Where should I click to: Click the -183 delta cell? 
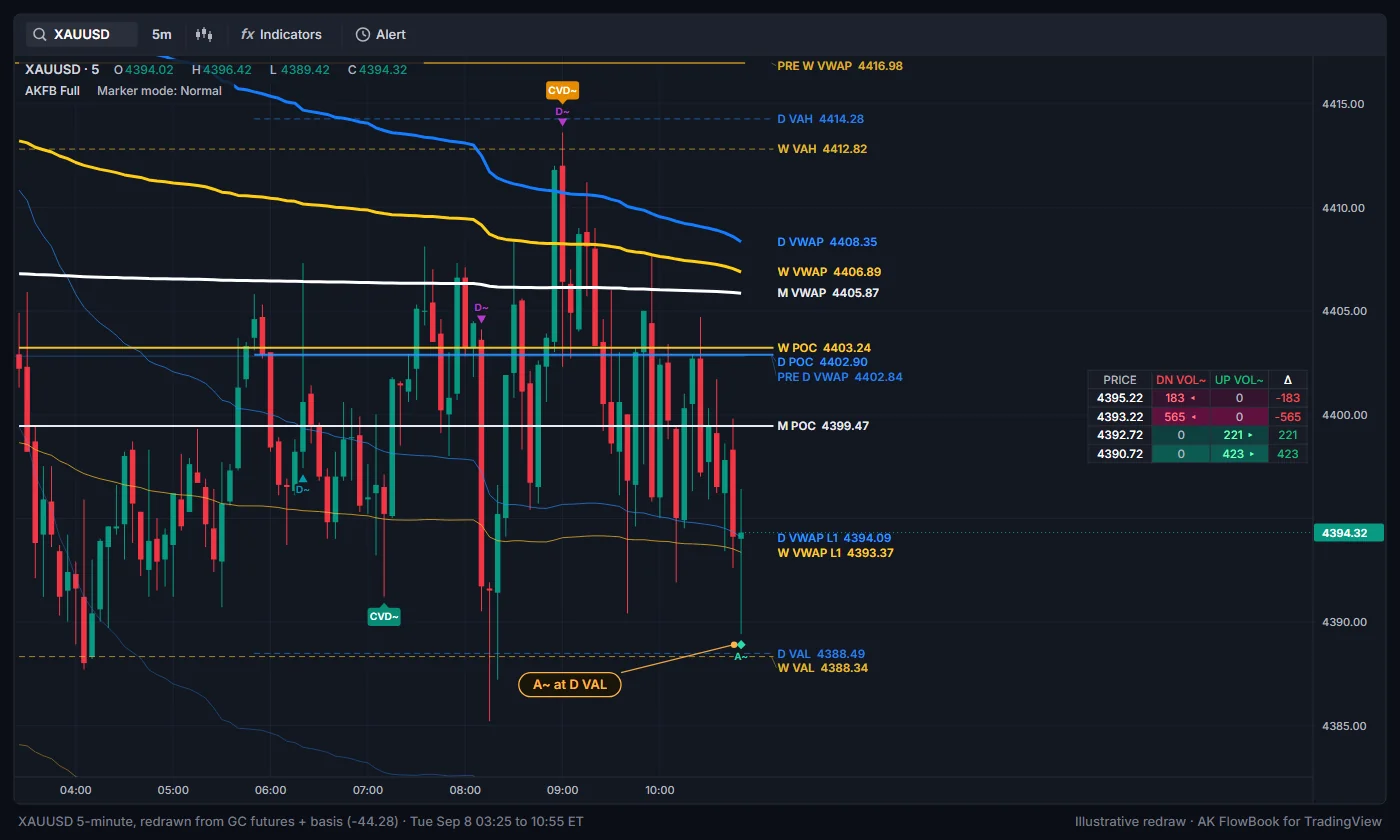click(1288, 398)
